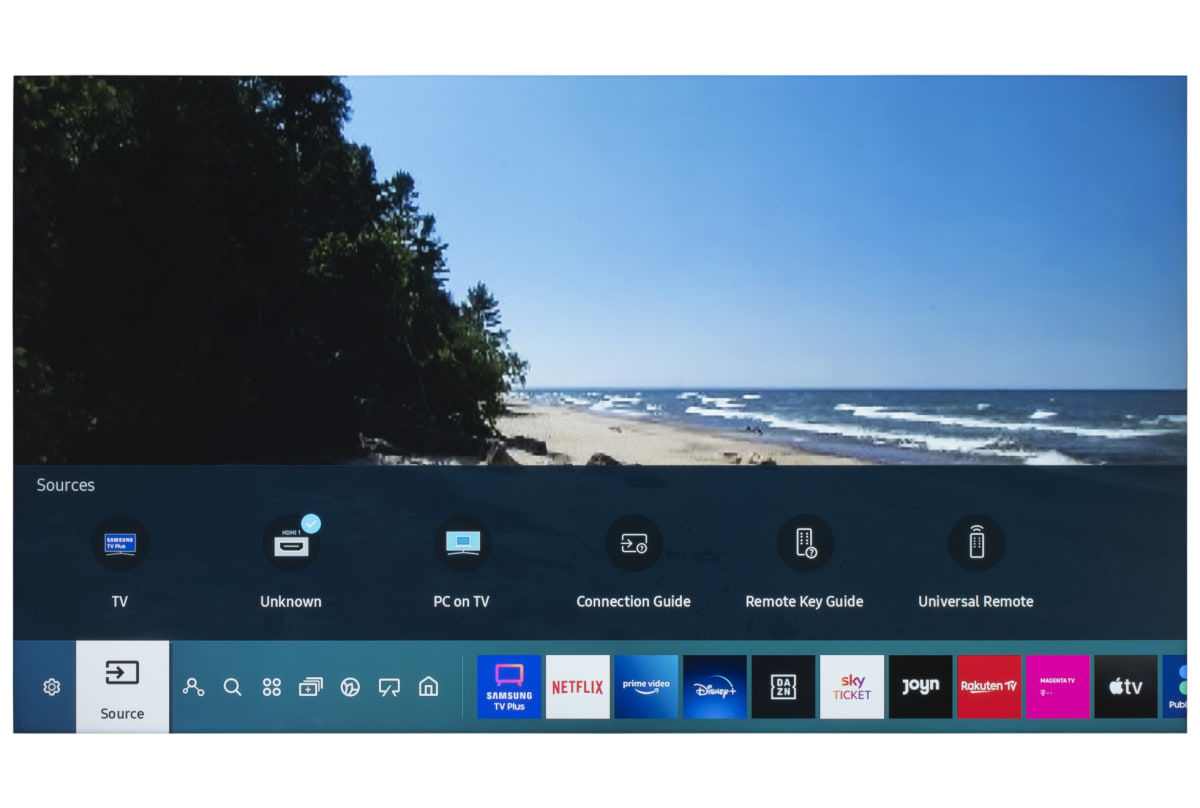Open the Prime Video app
The image size is (1200, 808).
click(x=646, y=687)
